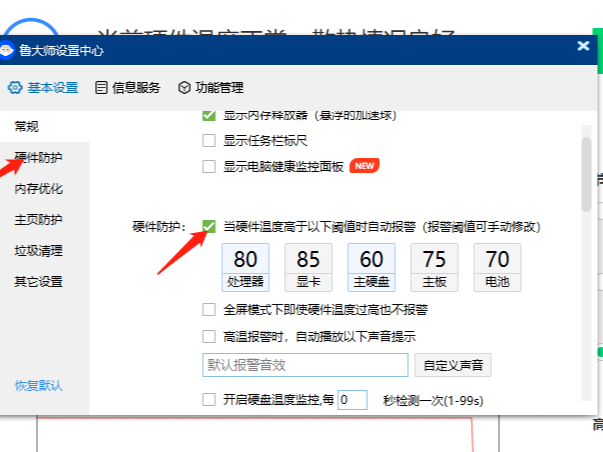Click the 主硬盘 threshold box showing 60
This screenshot has height=452, width=603.
[x=371, y=267]
